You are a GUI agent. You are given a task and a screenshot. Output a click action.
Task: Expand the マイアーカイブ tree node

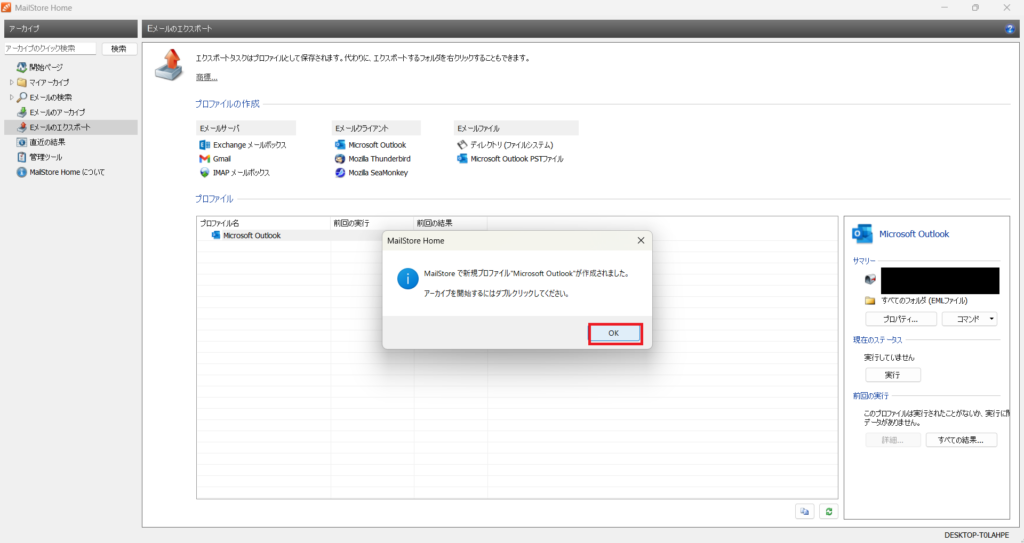[x=11, y=82]
